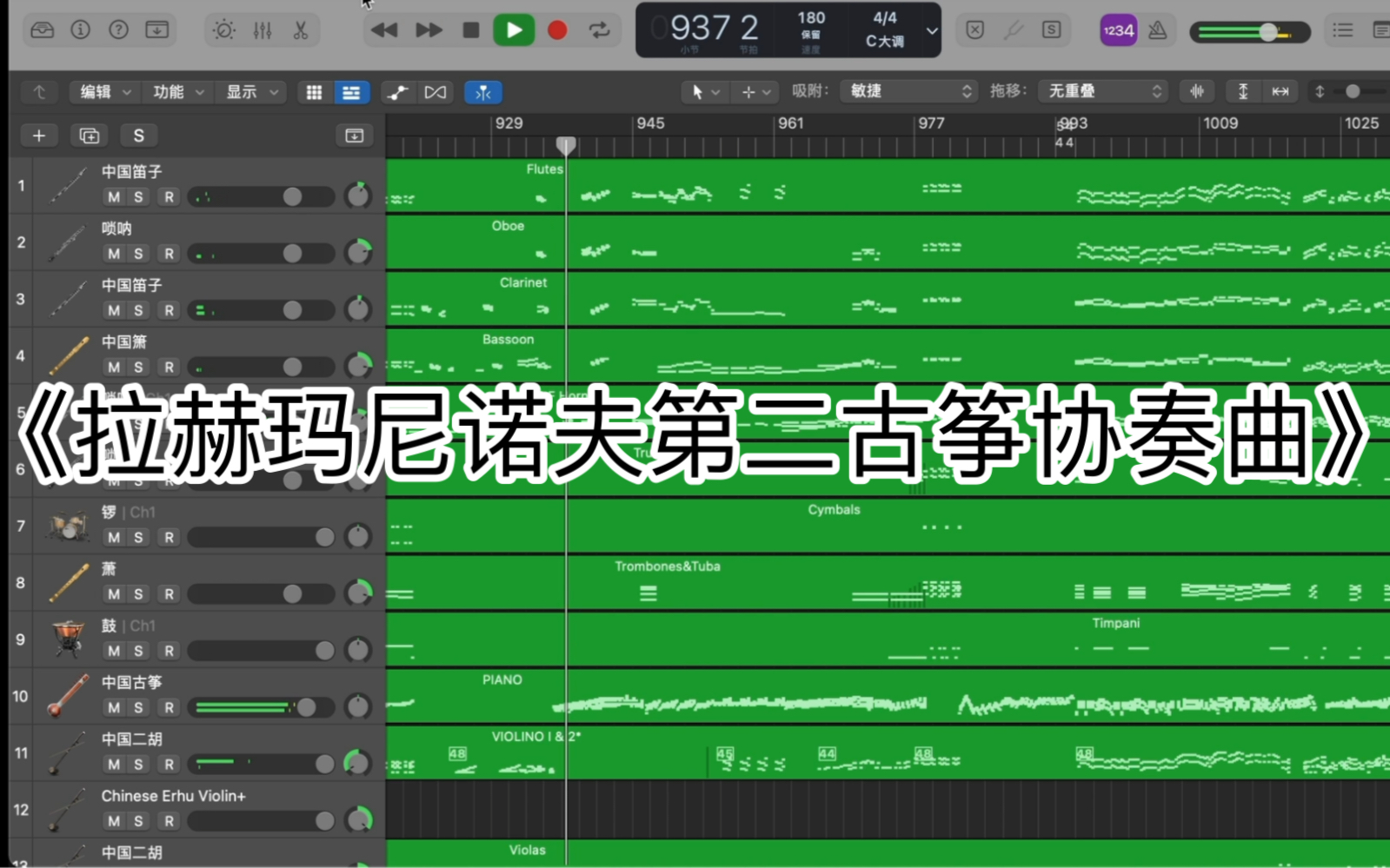Open the Library panel icon
The width and height of the screenshot is (1390, 868).
pos(42,30)
